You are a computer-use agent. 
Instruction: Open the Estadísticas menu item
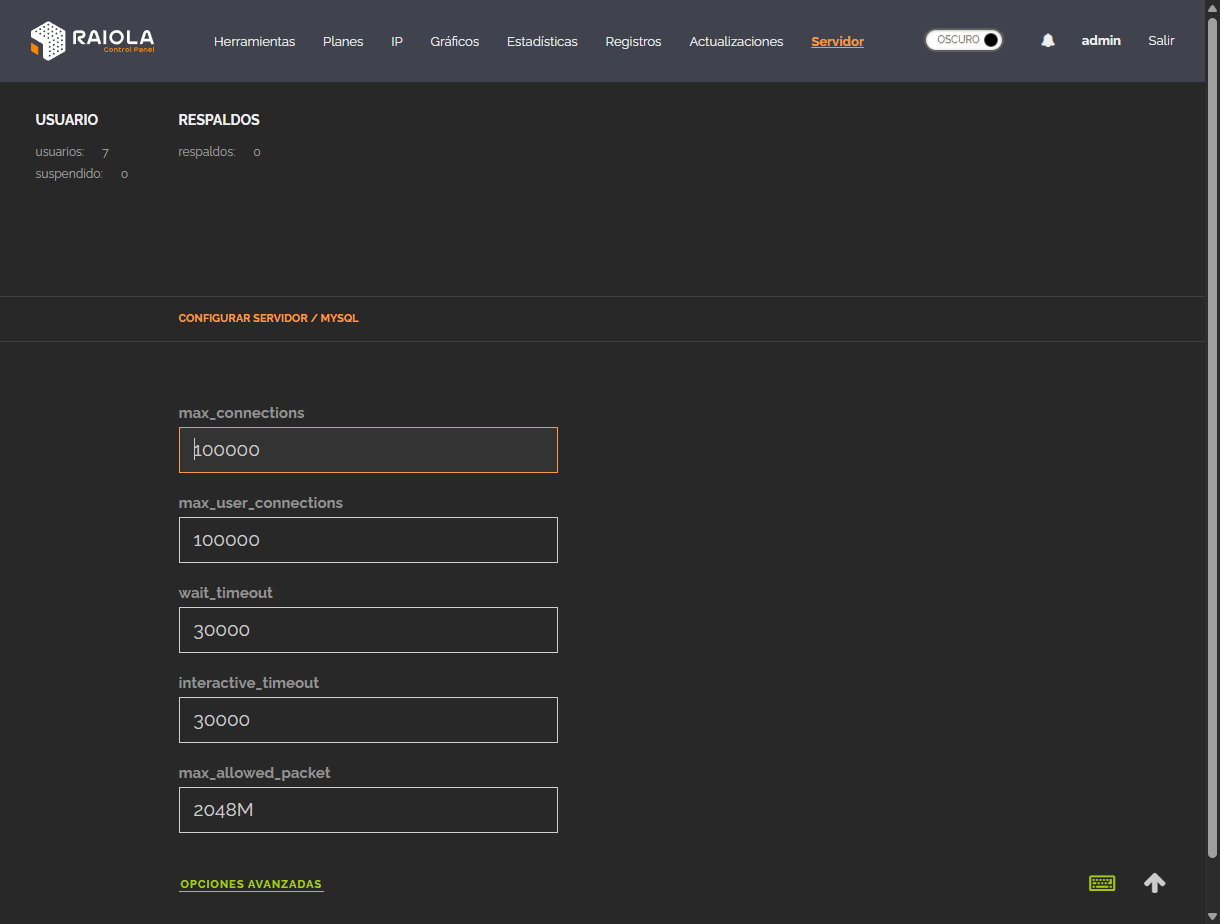click(542, 42)
